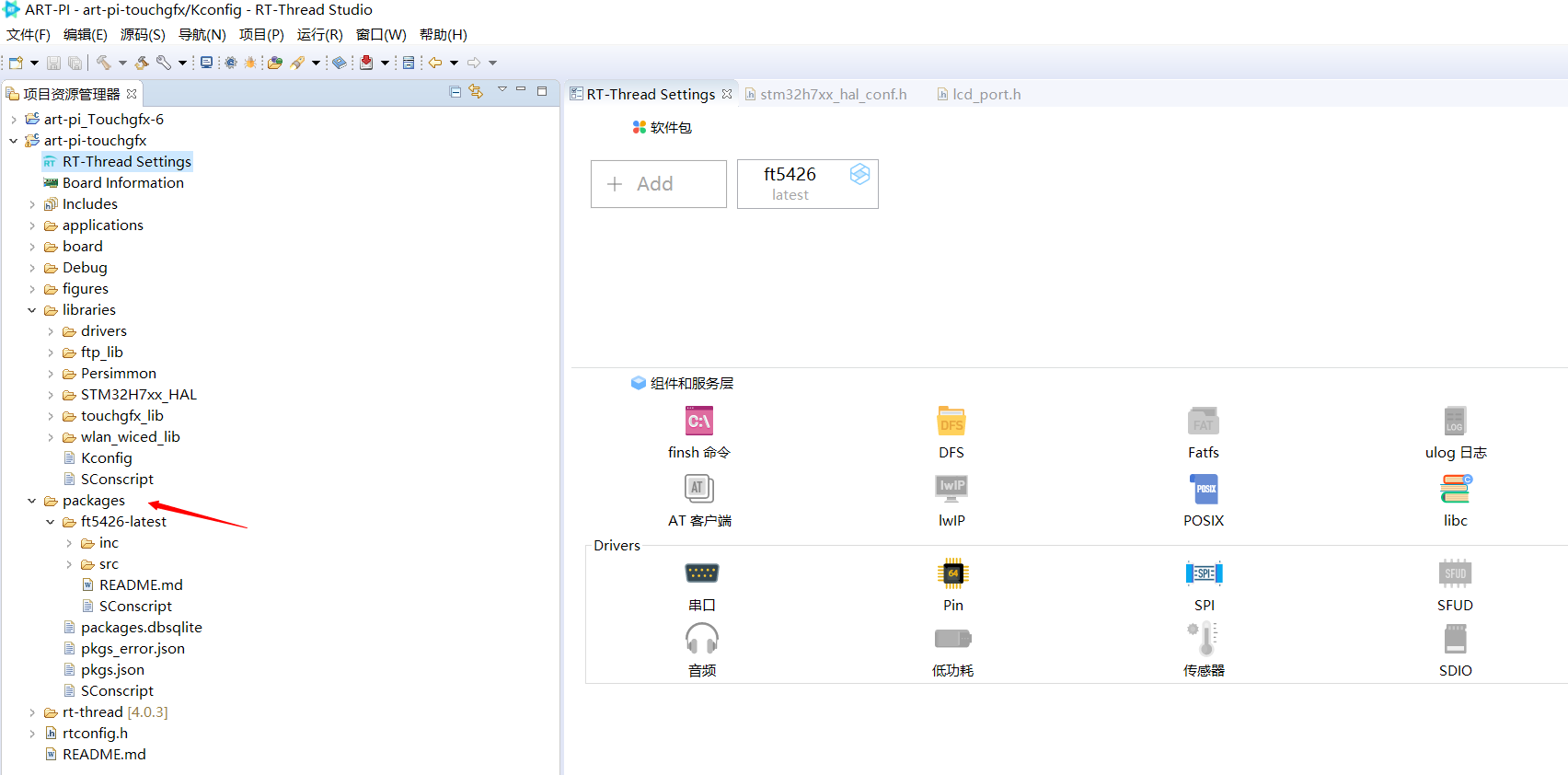1568x775 pixels.
Task: Click the Build hammer icon
Action: point(103,63)
